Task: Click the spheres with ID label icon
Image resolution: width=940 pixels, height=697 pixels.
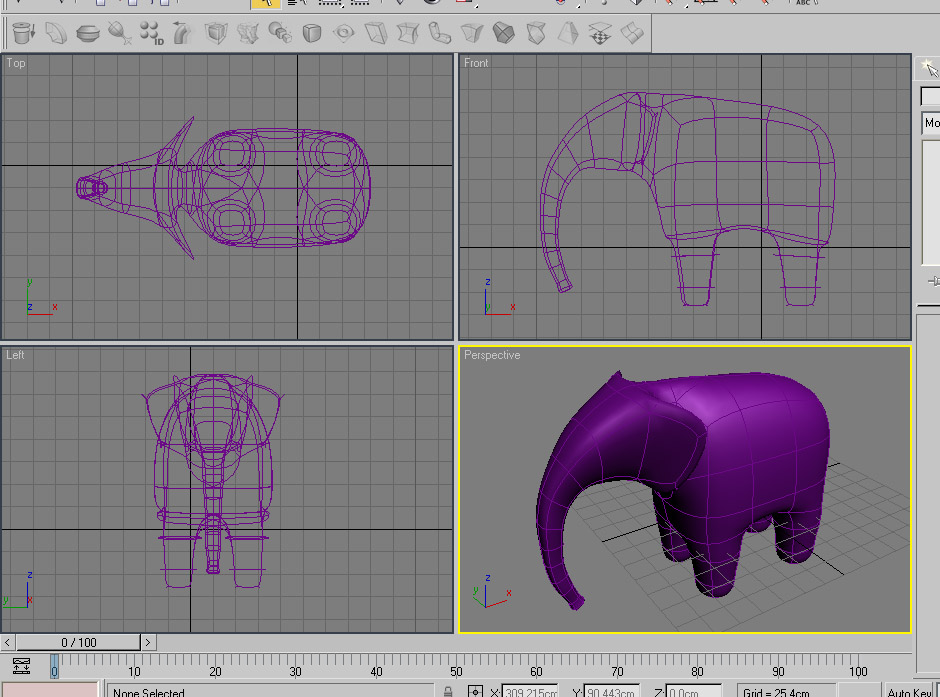Action: [x=152, y=33]
